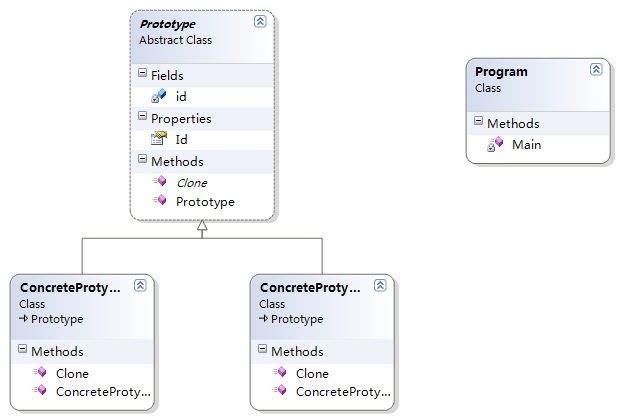Collapse Methods section in right ConcretePrototype class
This screenshot has height=419, width=619.
tap(263, 349)
